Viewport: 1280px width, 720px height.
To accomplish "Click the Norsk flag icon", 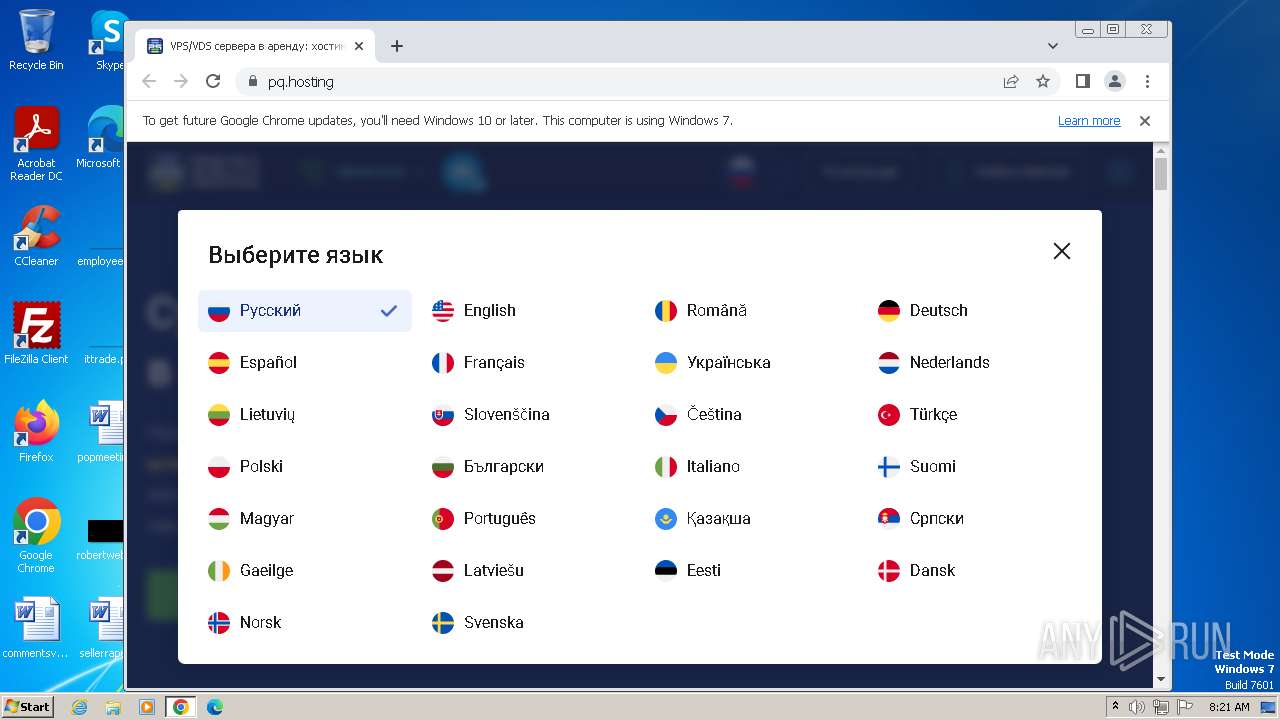I will (219, 623).
